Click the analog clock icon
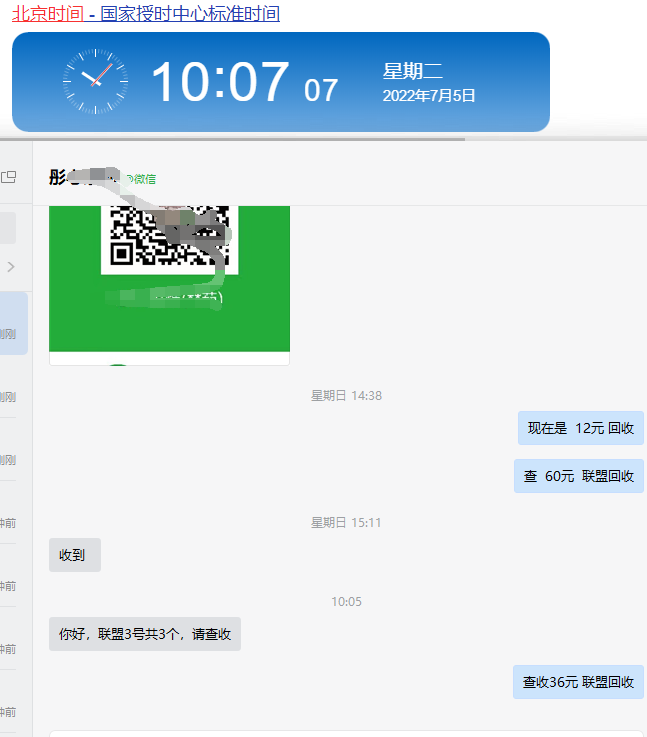The image size is (647, 737). pos(95,81)
